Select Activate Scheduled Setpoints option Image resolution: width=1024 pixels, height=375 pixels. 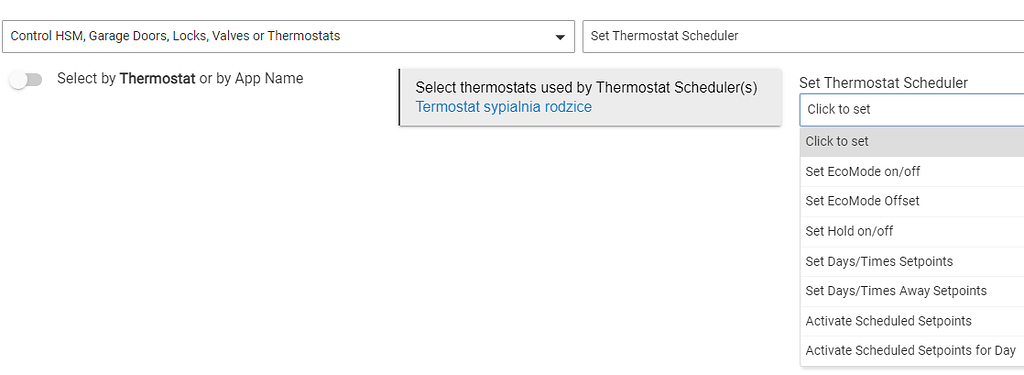(x=912, y=321)
